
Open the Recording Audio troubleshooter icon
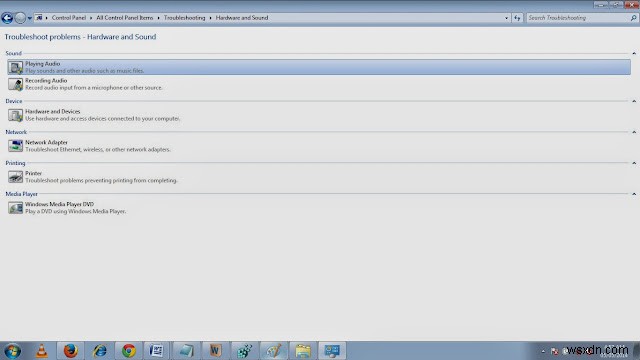click(16, 84)
